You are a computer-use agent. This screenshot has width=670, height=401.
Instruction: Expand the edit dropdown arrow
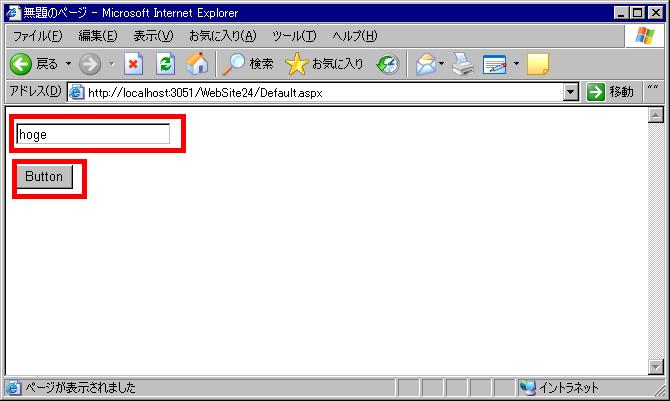[516, 64]
